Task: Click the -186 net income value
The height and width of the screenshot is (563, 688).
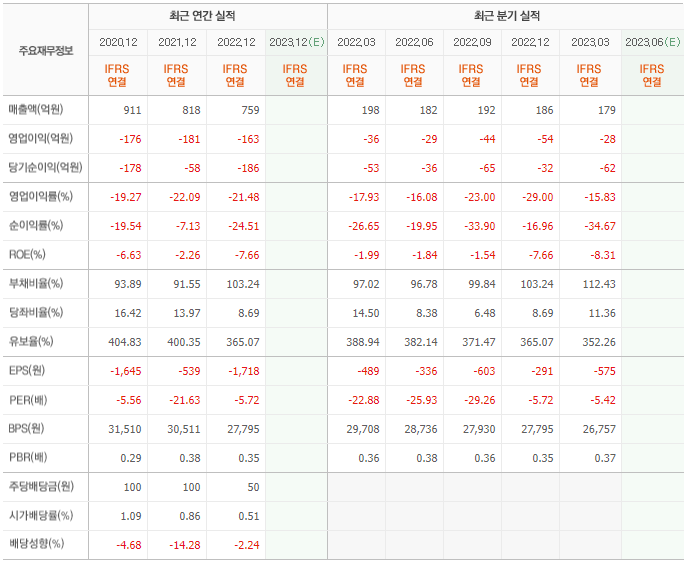Action: [x=248, y=168]
